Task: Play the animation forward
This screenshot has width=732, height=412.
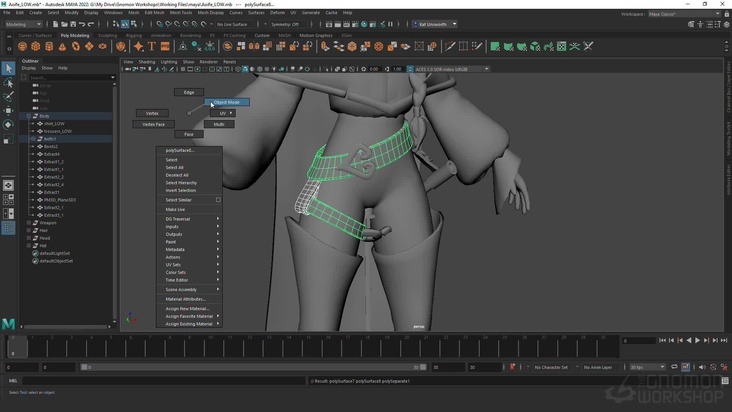Action: click(x=697, y=341)
